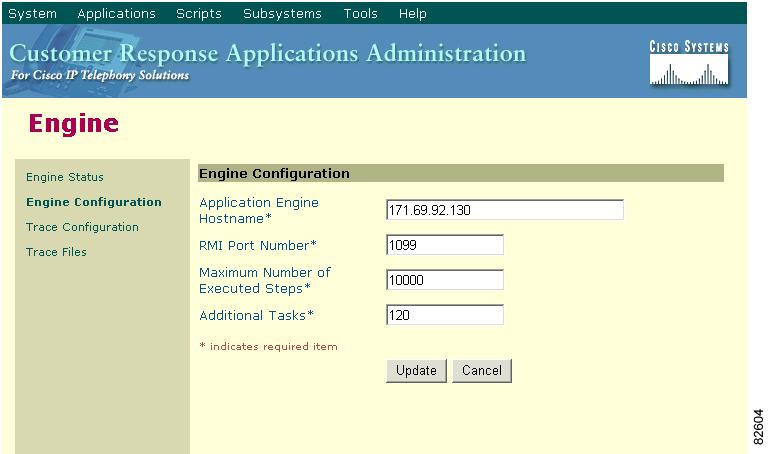Image resolution: width=768 pixels, height=454 pixels.
Task: Open the Tools menu
Action: click(360, 14)
